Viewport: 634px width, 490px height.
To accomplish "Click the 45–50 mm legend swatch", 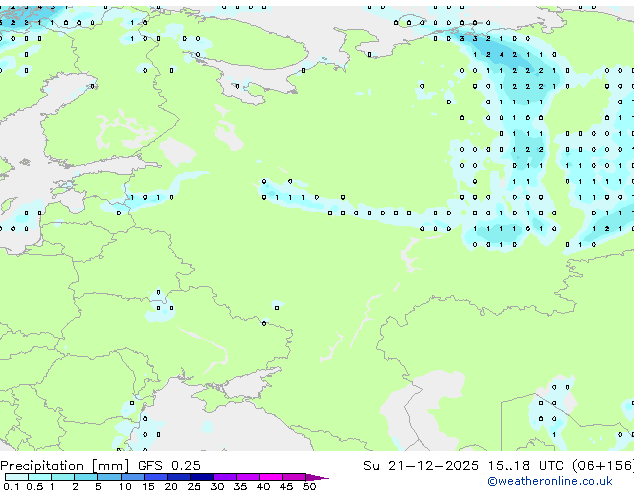I will 294,477.
